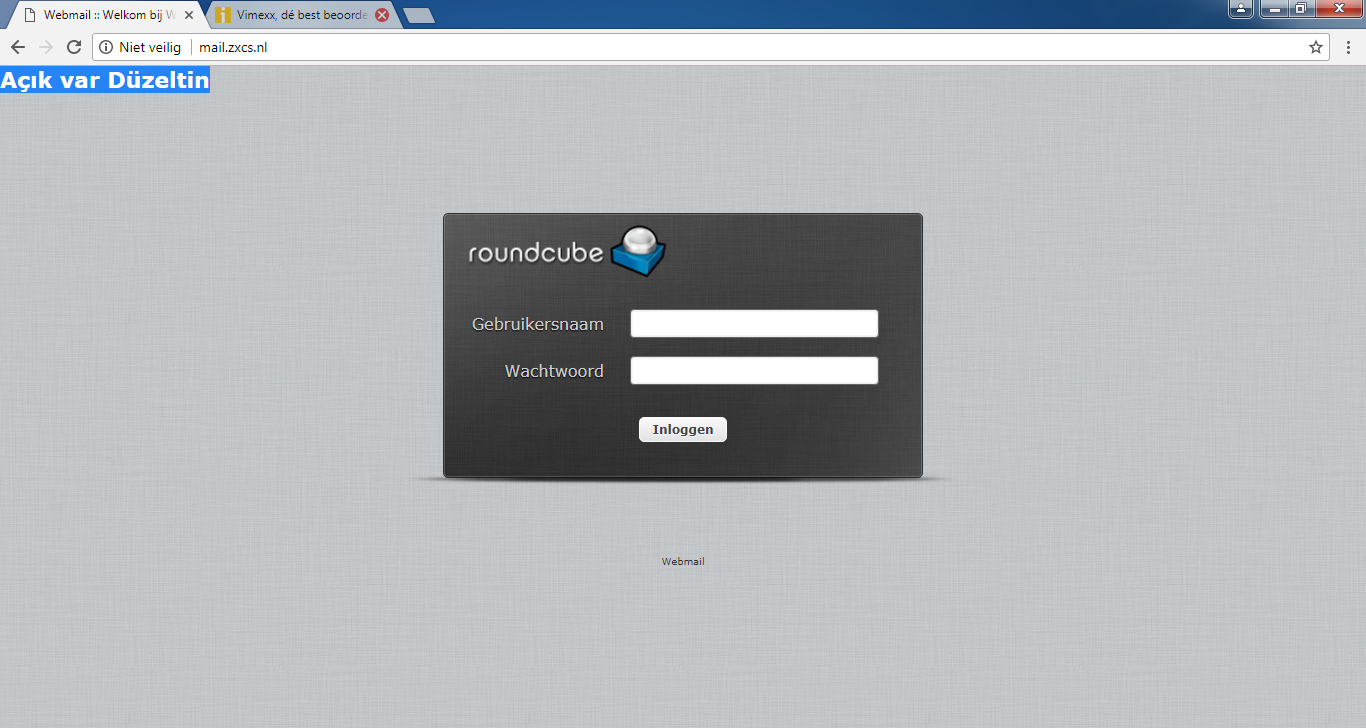The image size is (1366, 728).
Task: Minimize the Chrome window
Action: (1273, 9)
